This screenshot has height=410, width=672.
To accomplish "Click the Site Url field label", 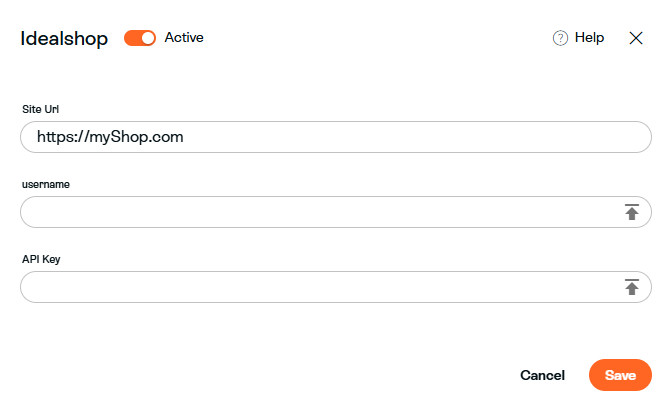I will click(x=41, y=109).
